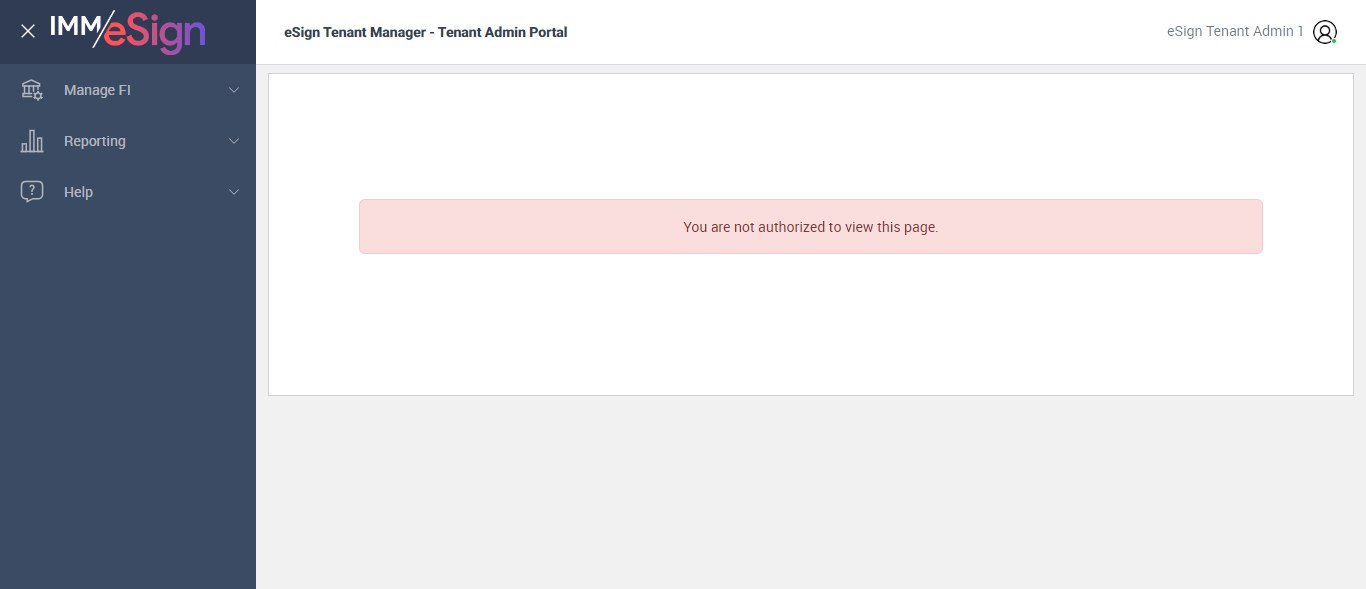Click the Reporting bar chart icon
Viewport: 1366px width, 589px height.
[x=32, y=141]
